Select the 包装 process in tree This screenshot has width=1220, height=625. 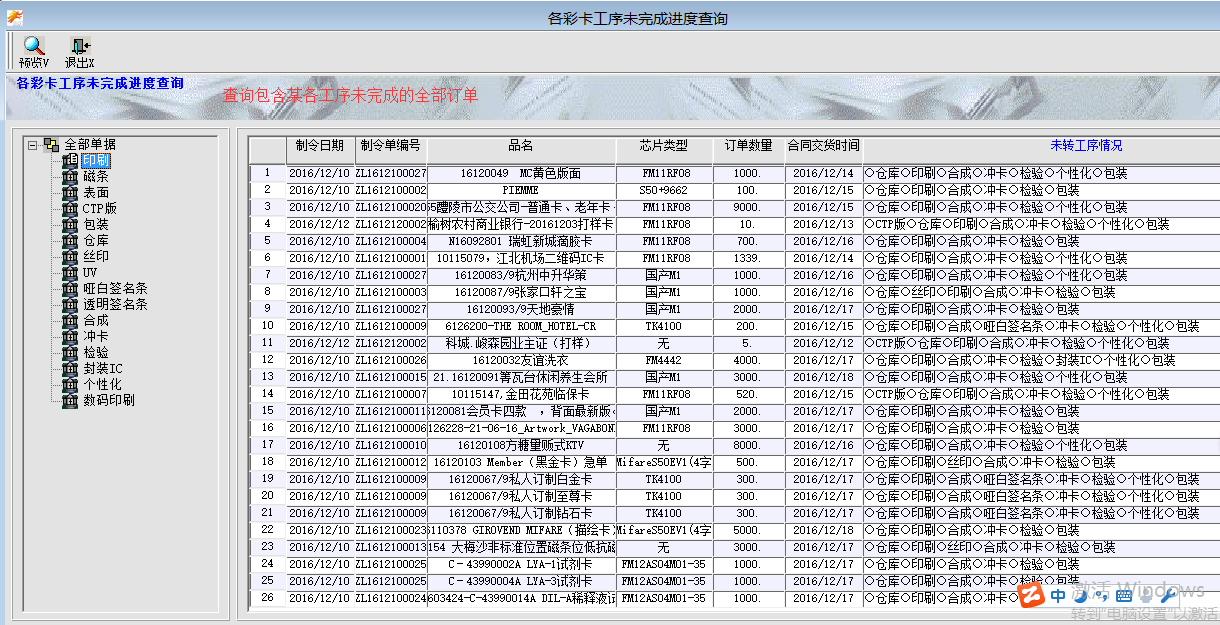coord(96,225)
